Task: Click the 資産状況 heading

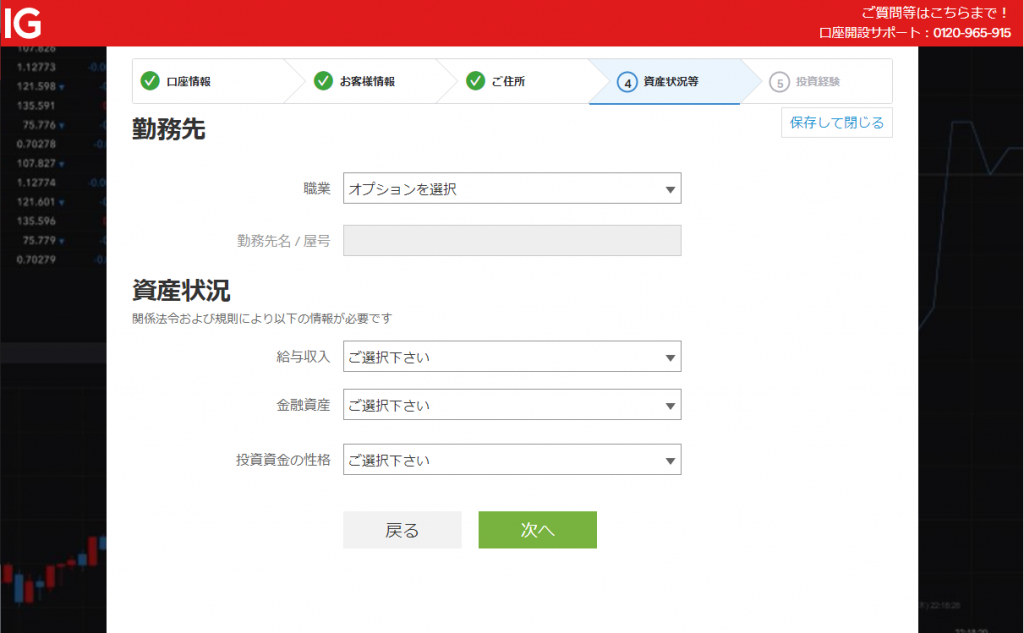Action: click(x=181, y=291)
